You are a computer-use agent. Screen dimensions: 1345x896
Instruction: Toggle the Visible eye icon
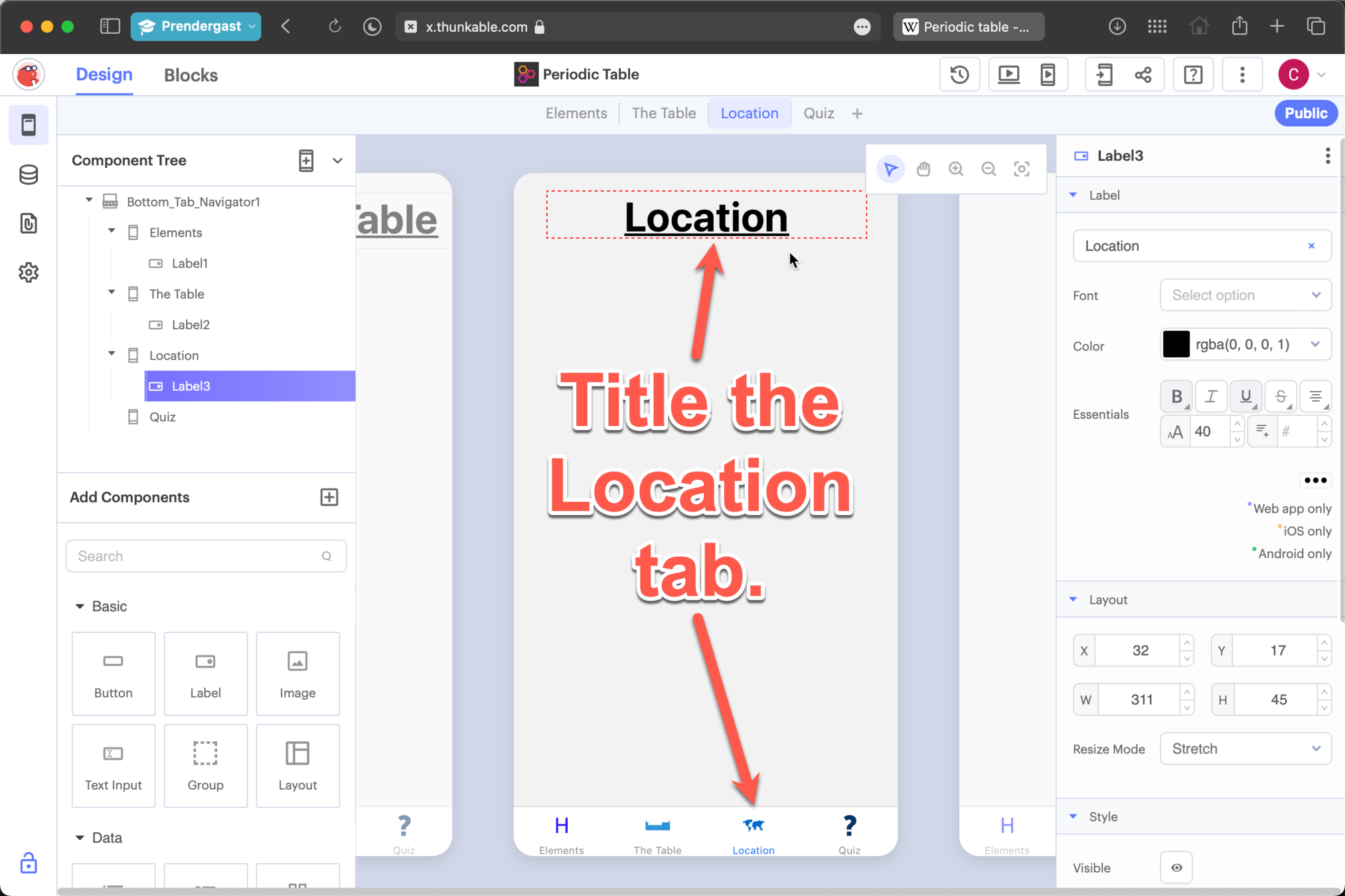(x=1176, y=867)
